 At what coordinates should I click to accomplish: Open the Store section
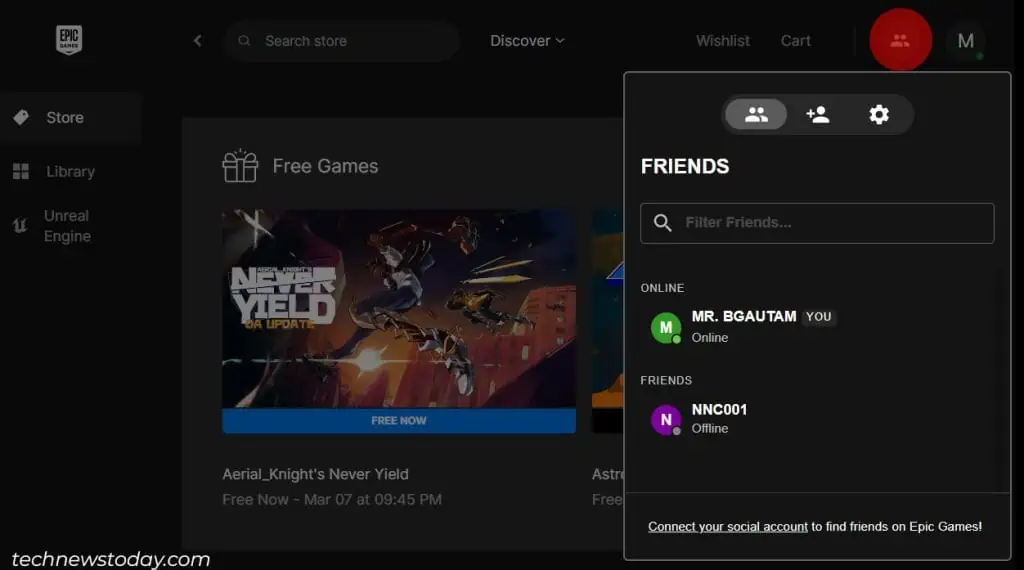click(x=71, y=118)
